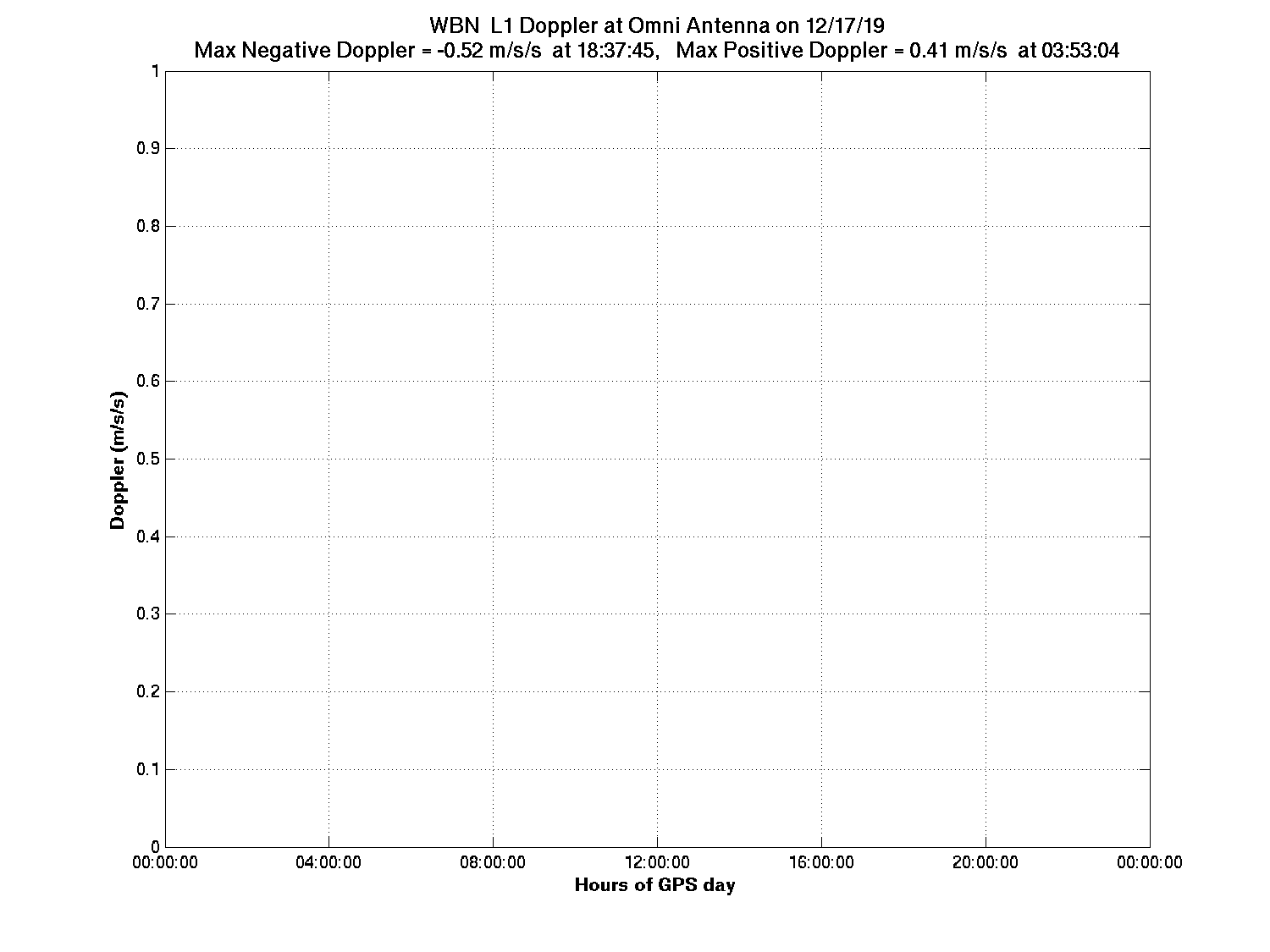Click the y-axis tick label '0.2'
This screenshot has height=952, width=1270.
point(148,691)
